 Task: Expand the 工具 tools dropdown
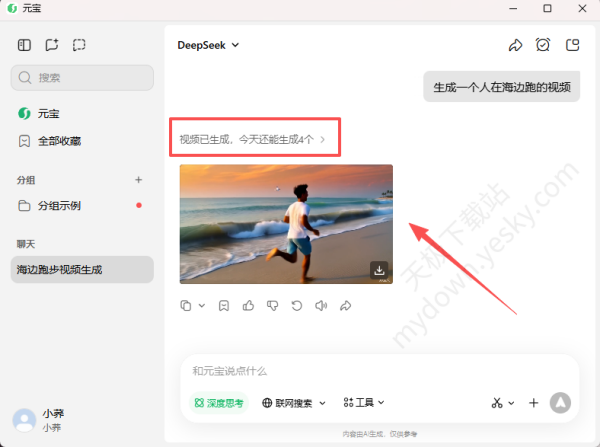click(364, 403)
